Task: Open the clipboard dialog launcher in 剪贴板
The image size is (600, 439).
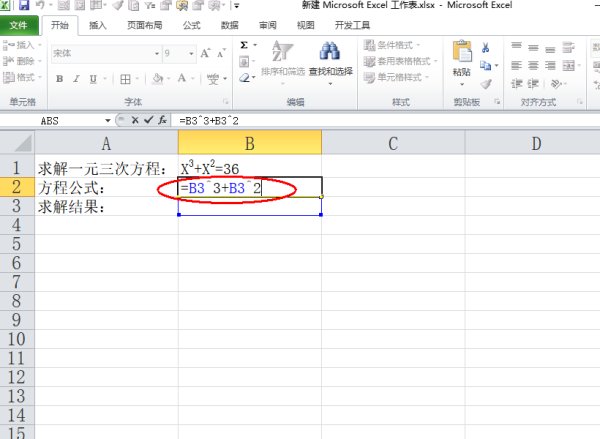Action: pyautogui.click(x=497, y=101)
